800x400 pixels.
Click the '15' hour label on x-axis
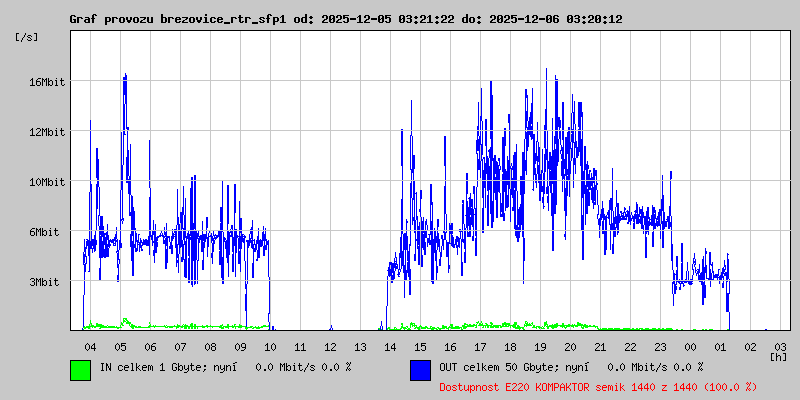click(420, 347)
